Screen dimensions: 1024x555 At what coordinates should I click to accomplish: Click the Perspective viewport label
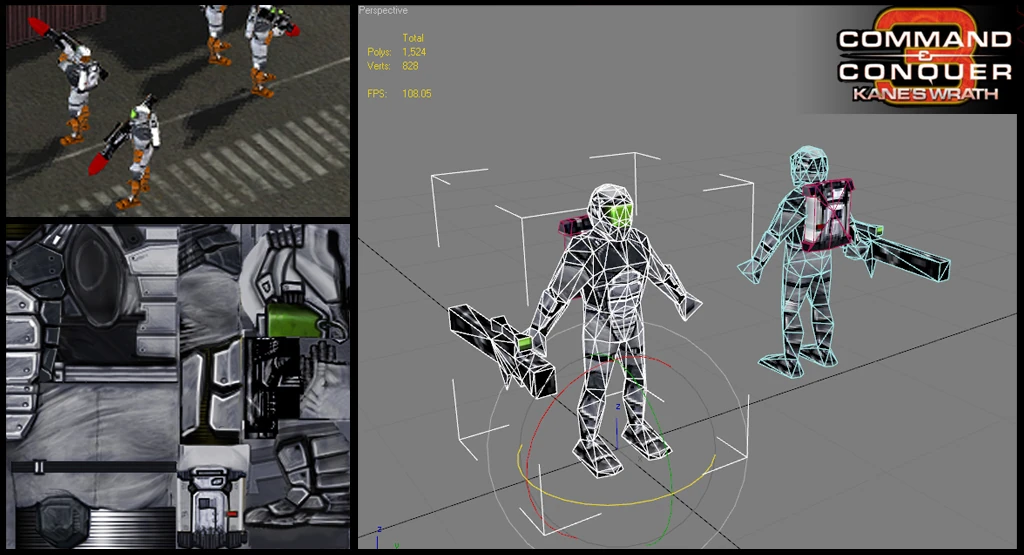[383, 10]
